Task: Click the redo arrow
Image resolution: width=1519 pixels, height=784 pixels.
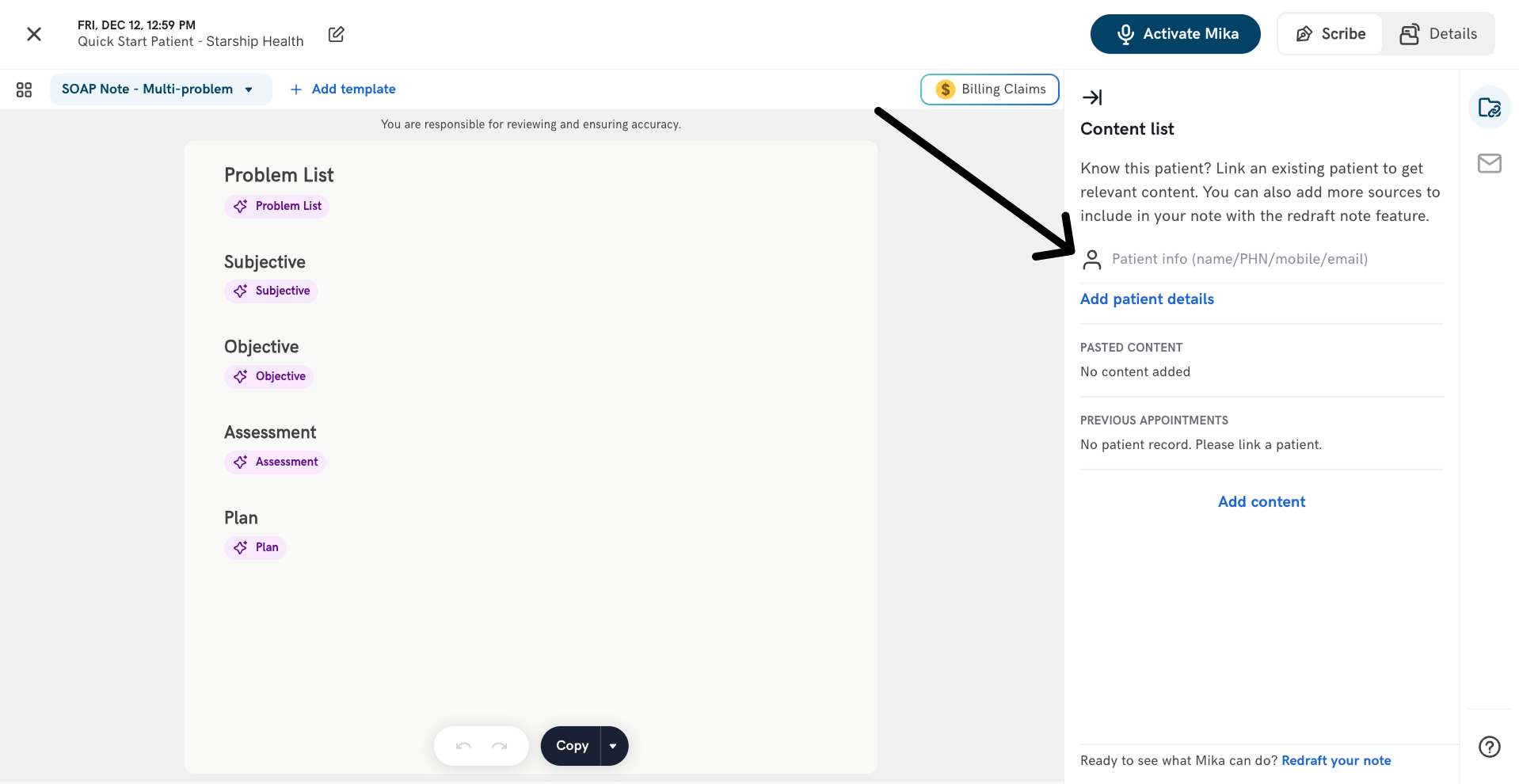Action: point(499,746)
